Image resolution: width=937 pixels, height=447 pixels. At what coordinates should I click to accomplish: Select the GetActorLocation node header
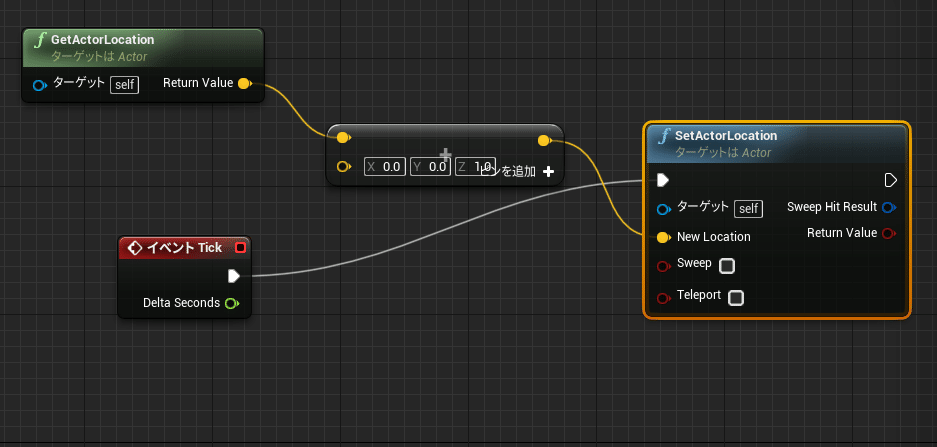point(143,48)
